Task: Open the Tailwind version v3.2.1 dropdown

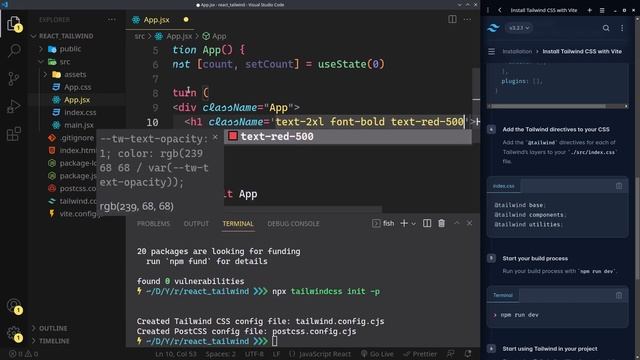Action: click(x=519, y=28)
